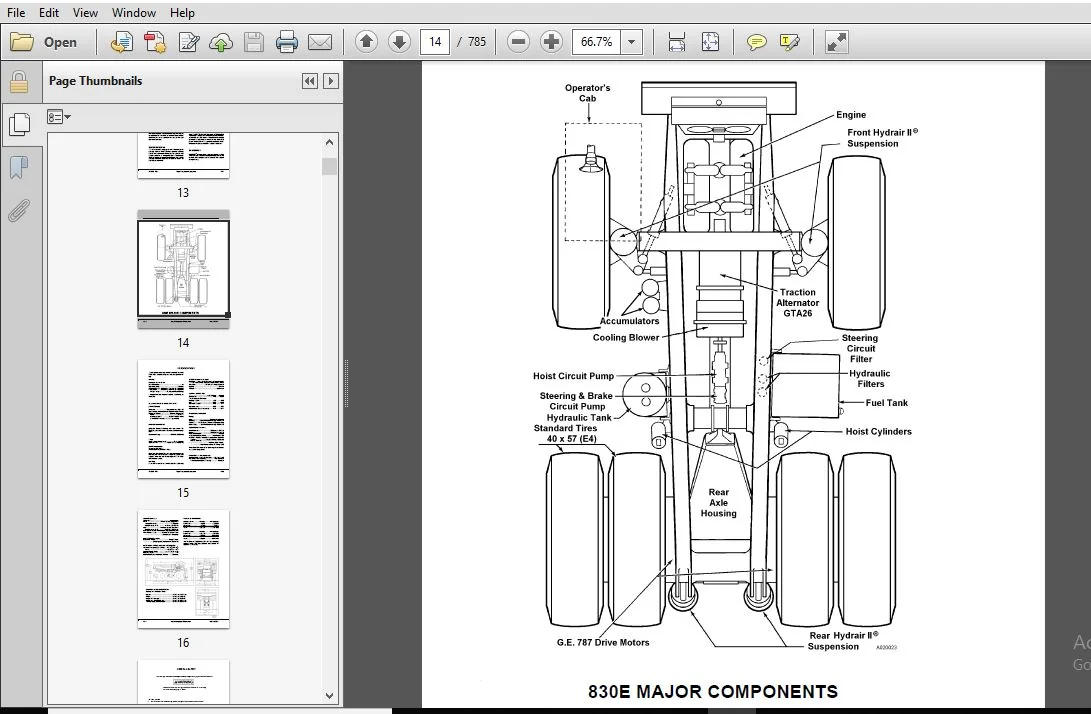Select the page 13 thumbnail
Screen dimensions: 1091x714
click(183, 156)
